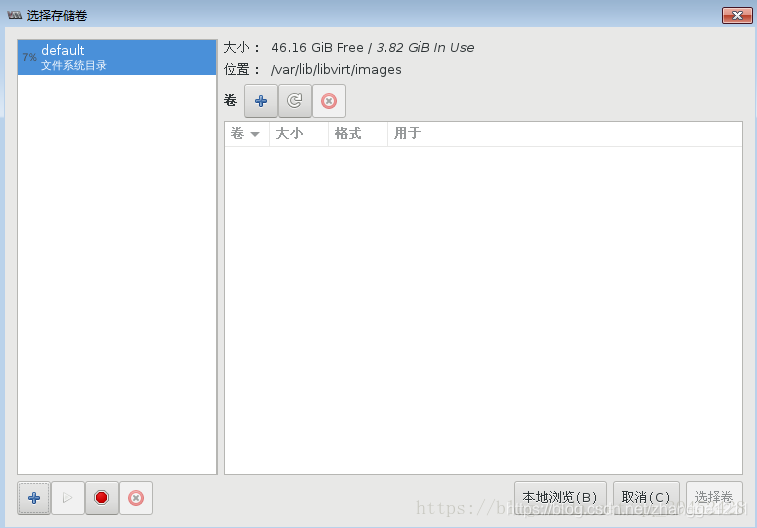Click the virt-manager title bar icon
Viewport: 757px width, 528px height.
coord(14,15)
